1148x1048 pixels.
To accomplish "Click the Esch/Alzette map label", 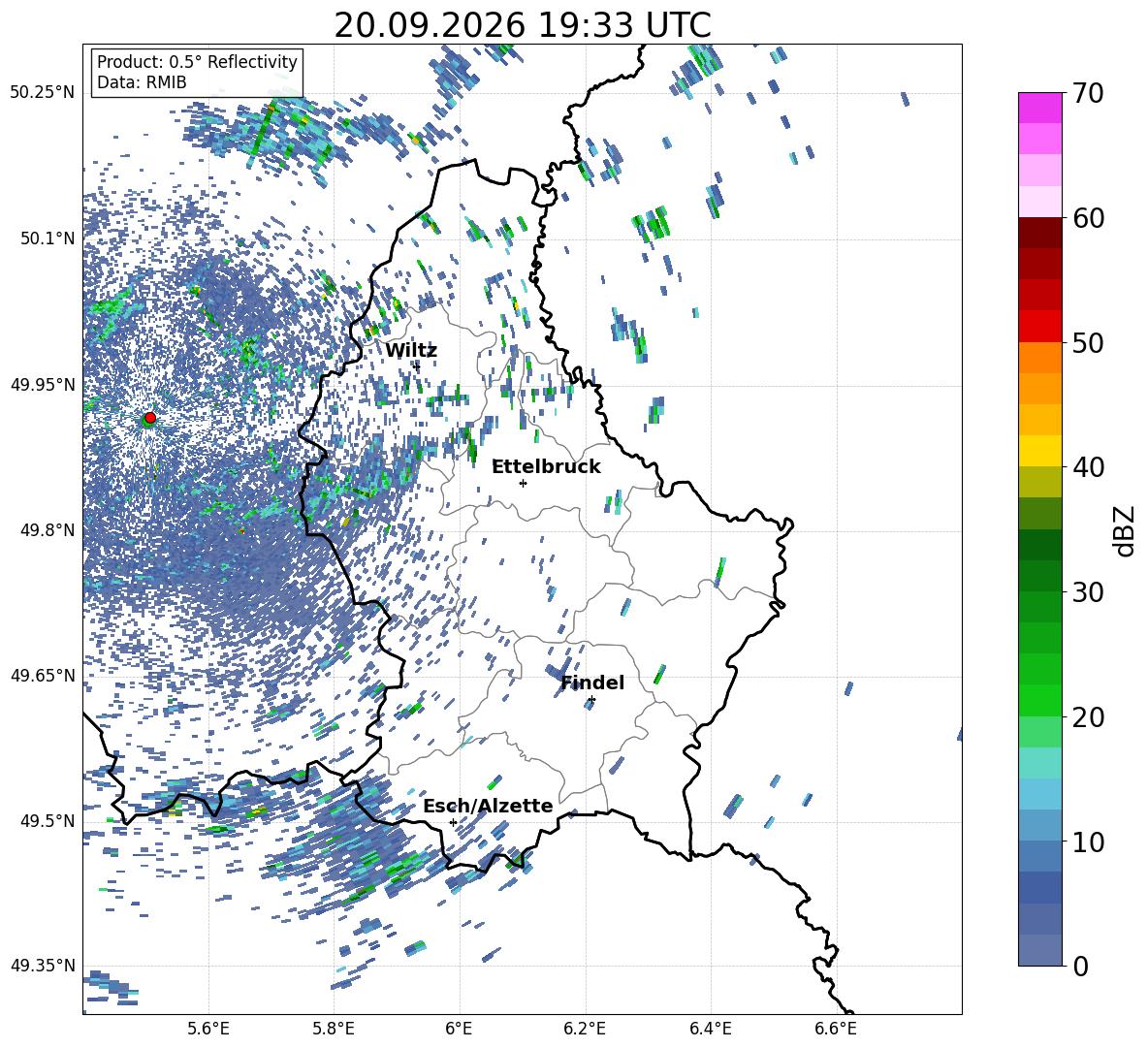I will (488, 806).
